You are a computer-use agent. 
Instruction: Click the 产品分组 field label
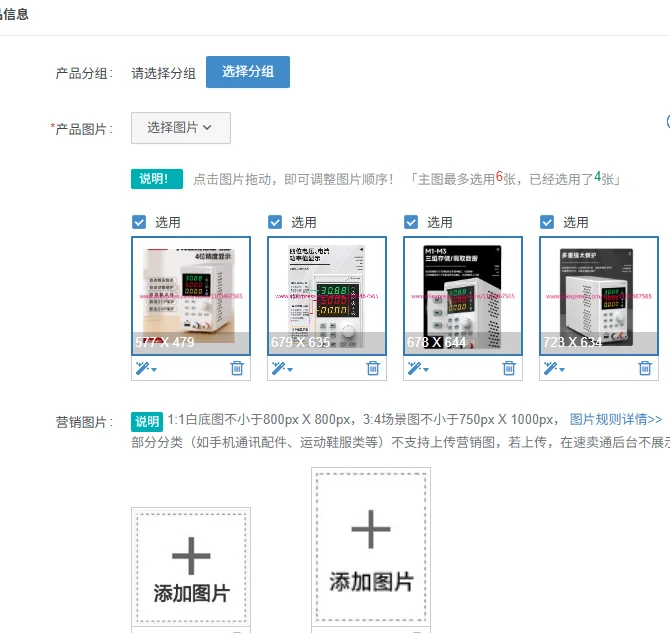pos(85,73)
